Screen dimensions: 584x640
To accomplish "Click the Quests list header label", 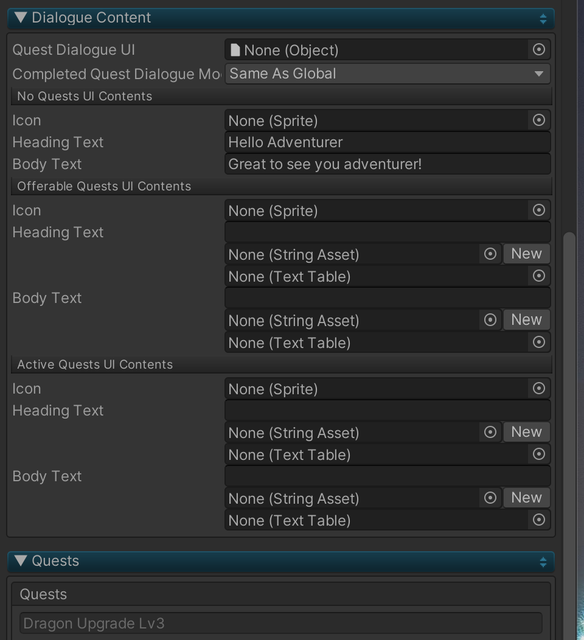I will [43, 594].
